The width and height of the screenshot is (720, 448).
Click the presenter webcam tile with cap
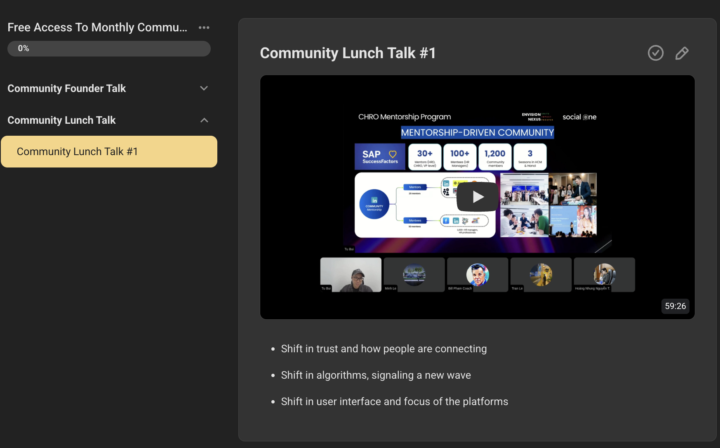351,274
